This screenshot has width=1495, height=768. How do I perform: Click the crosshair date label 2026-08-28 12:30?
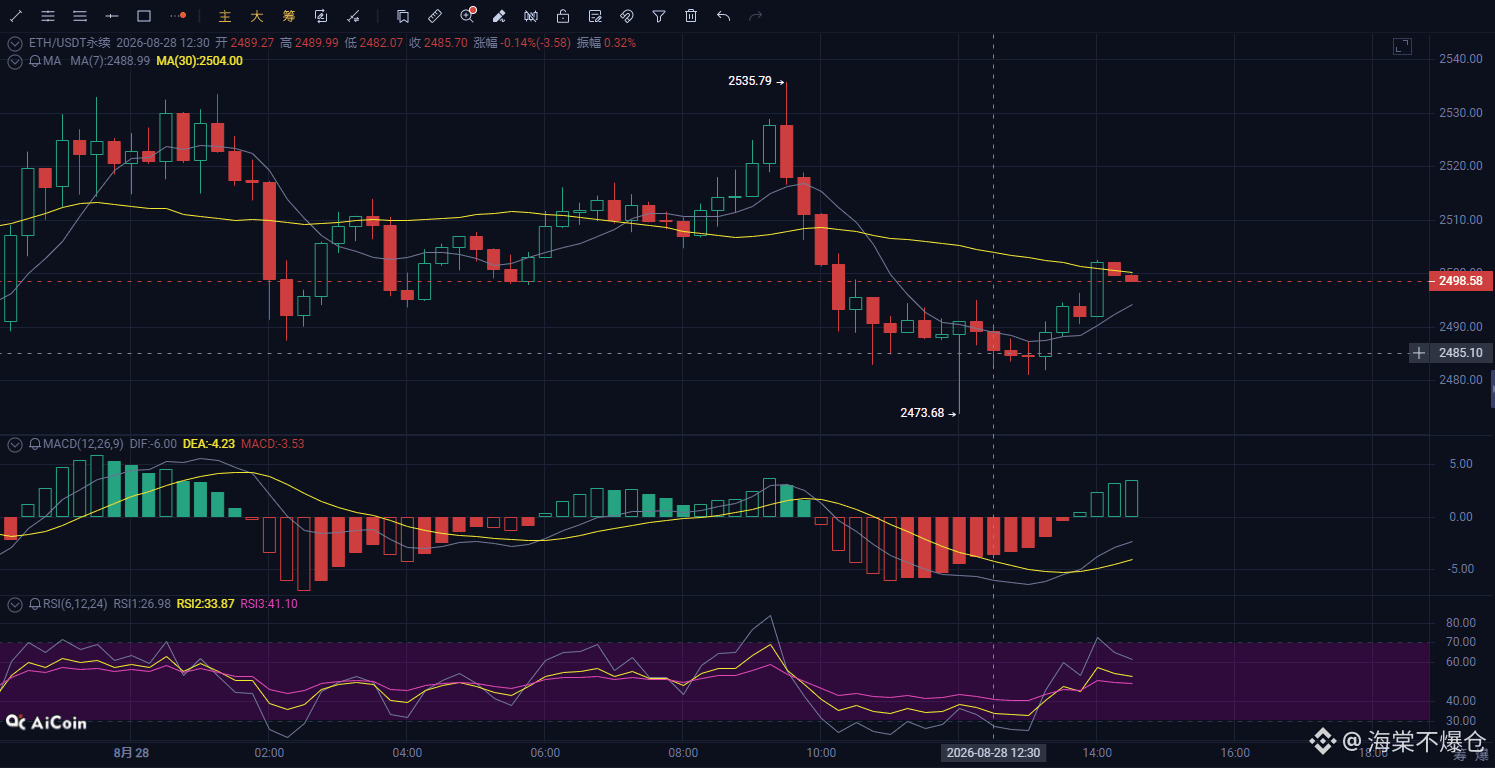[x=993, y=753]
